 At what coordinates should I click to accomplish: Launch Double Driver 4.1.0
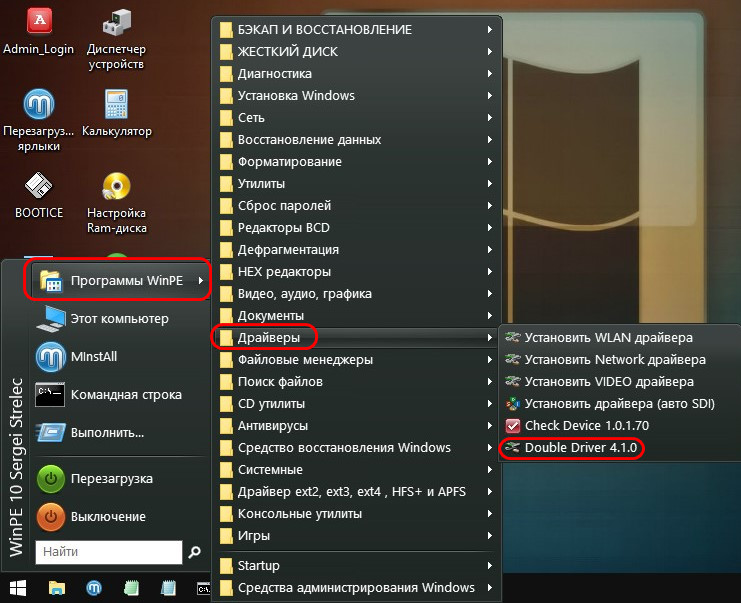pos(620,448)
